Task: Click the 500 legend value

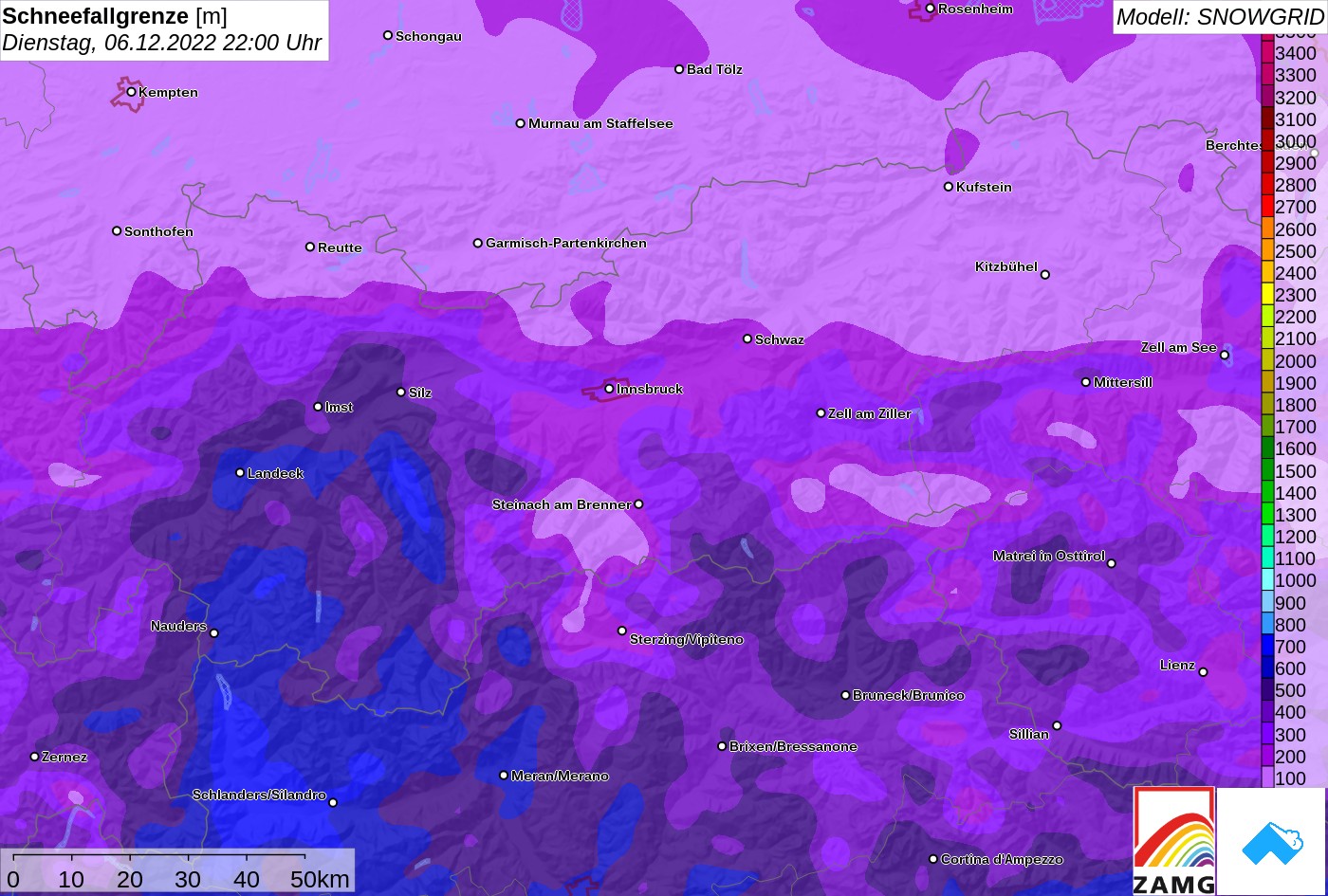Action: [1290, 690]
